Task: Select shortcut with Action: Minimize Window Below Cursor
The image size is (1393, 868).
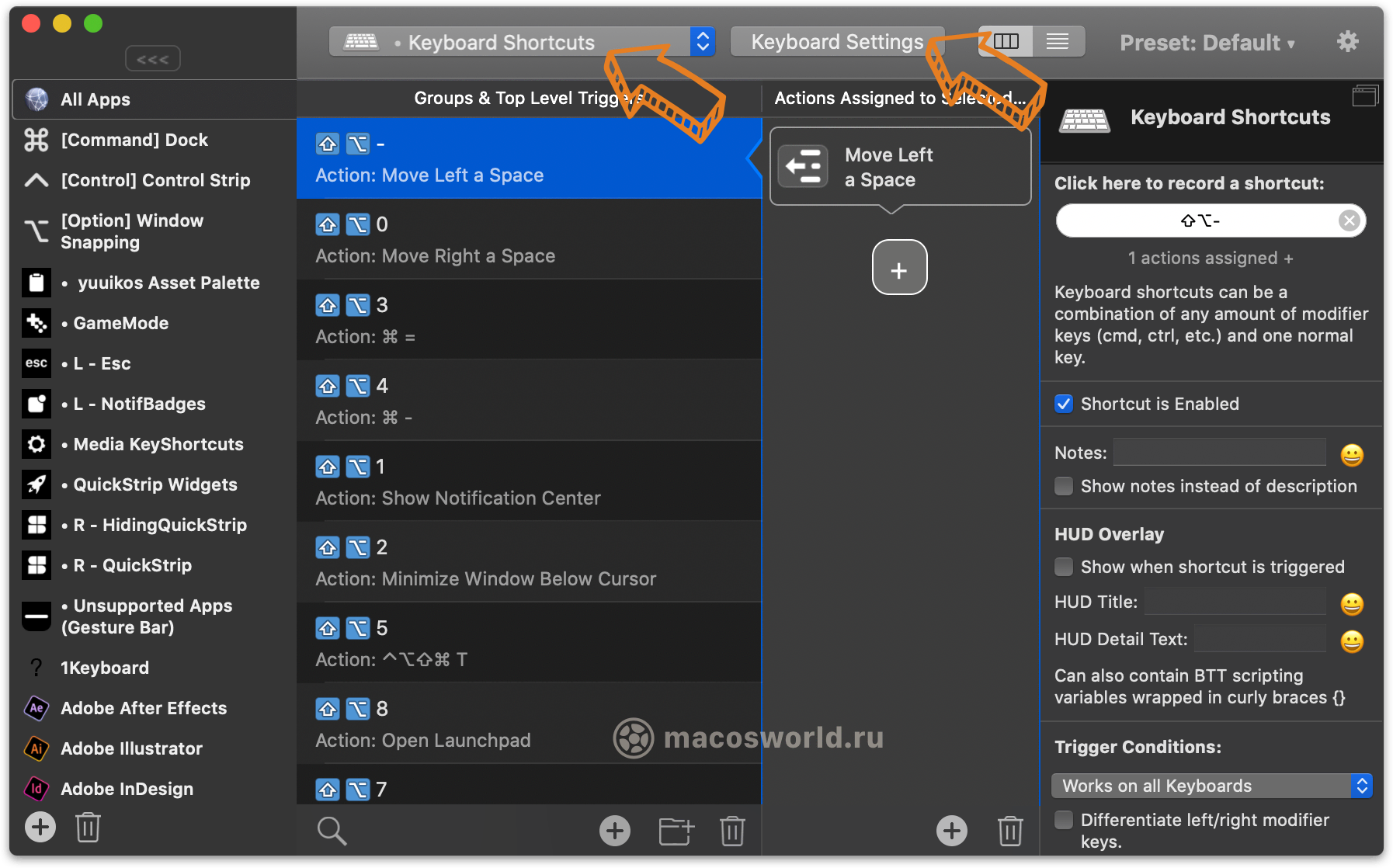Action: (x=529, y=562)
